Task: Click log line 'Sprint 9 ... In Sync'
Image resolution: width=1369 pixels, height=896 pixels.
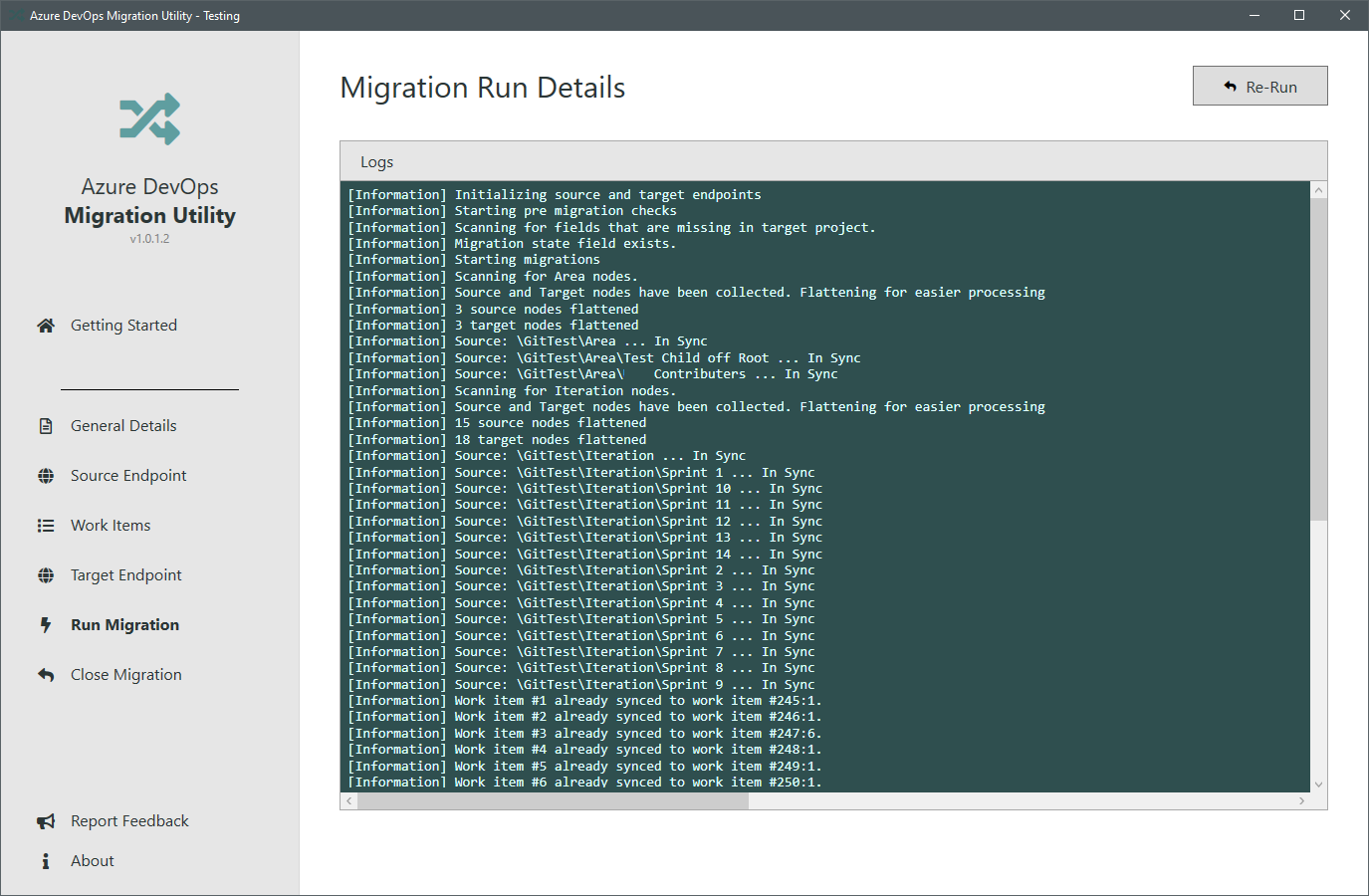Action: coord(581,685)
